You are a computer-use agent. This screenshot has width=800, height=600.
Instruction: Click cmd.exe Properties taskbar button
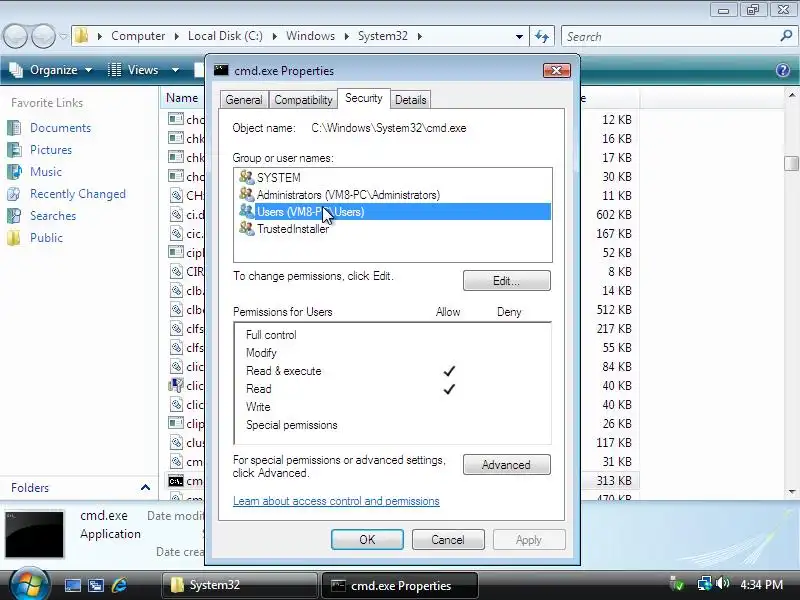pos(399,585)
